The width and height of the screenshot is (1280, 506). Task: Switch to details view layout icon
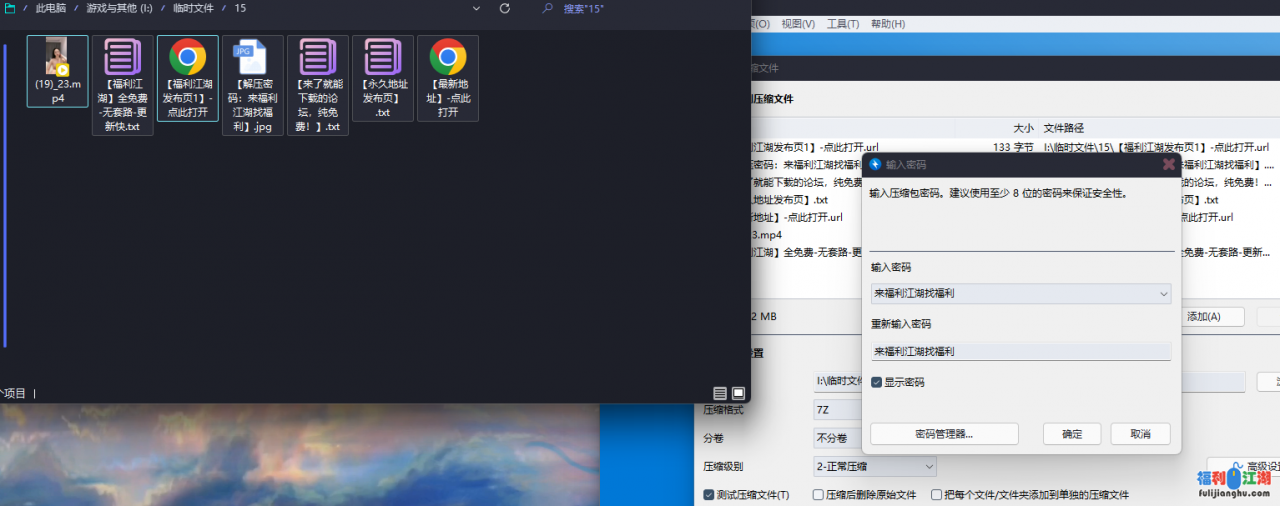point(720,393)
